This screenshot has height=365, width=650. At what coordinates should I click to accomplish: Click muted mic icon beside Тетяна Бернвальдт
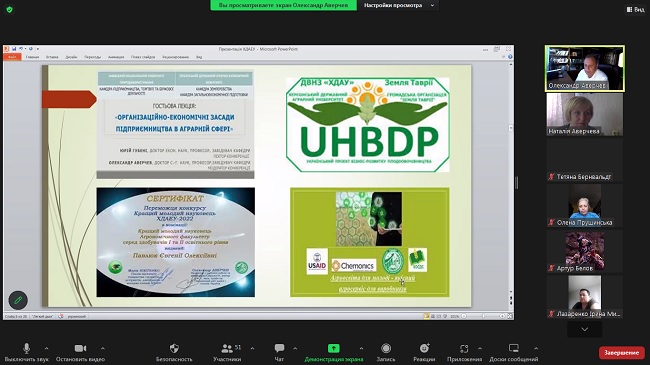click(x=551, y=177)
